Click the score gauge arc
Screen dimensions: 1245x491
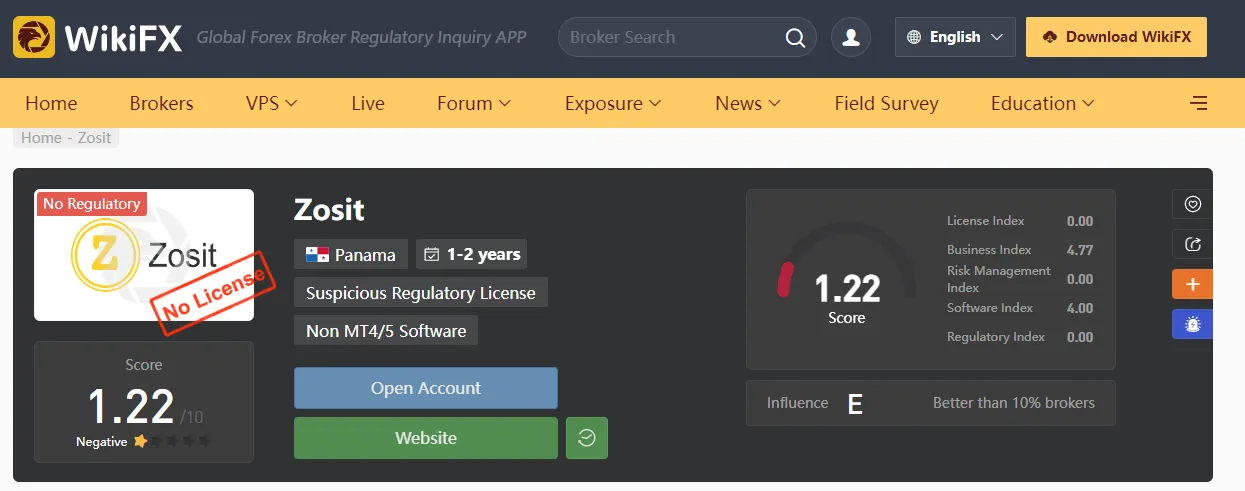tap(847, 262)
